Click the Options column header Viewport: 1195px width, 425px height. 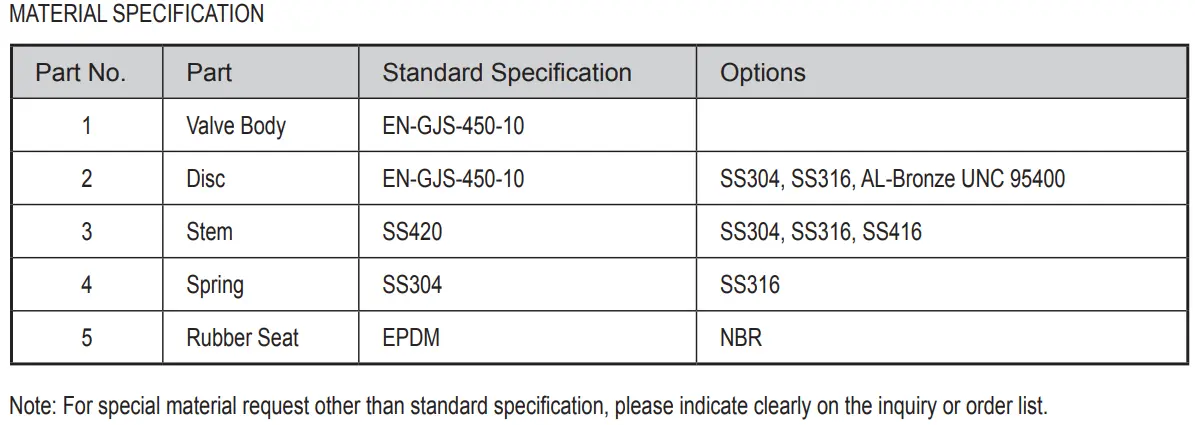coord(763,73)
